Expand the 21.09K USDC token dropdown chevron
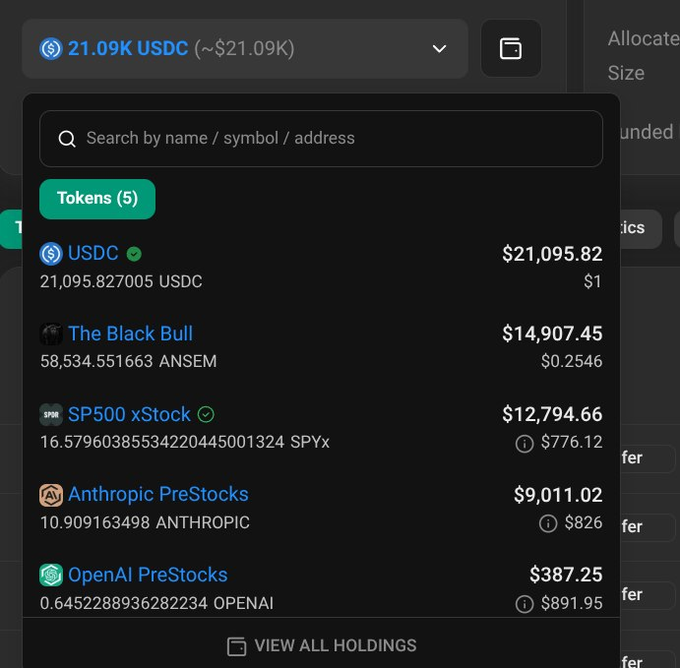The height and width of the screenshot is (668, 680). [x=439, y=49]
